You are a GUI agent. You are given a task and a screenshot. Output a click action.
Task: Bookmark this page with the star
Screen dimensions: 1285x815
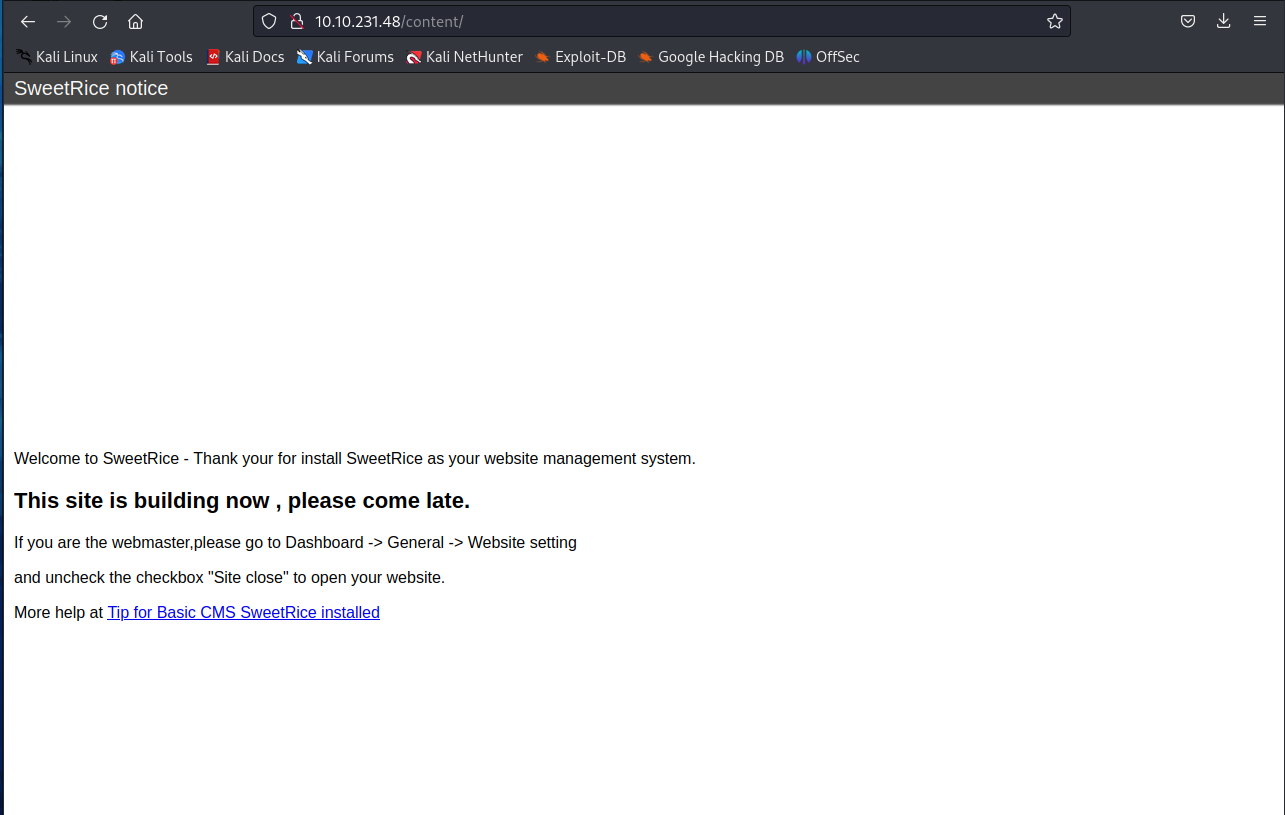pos(1054,21)
